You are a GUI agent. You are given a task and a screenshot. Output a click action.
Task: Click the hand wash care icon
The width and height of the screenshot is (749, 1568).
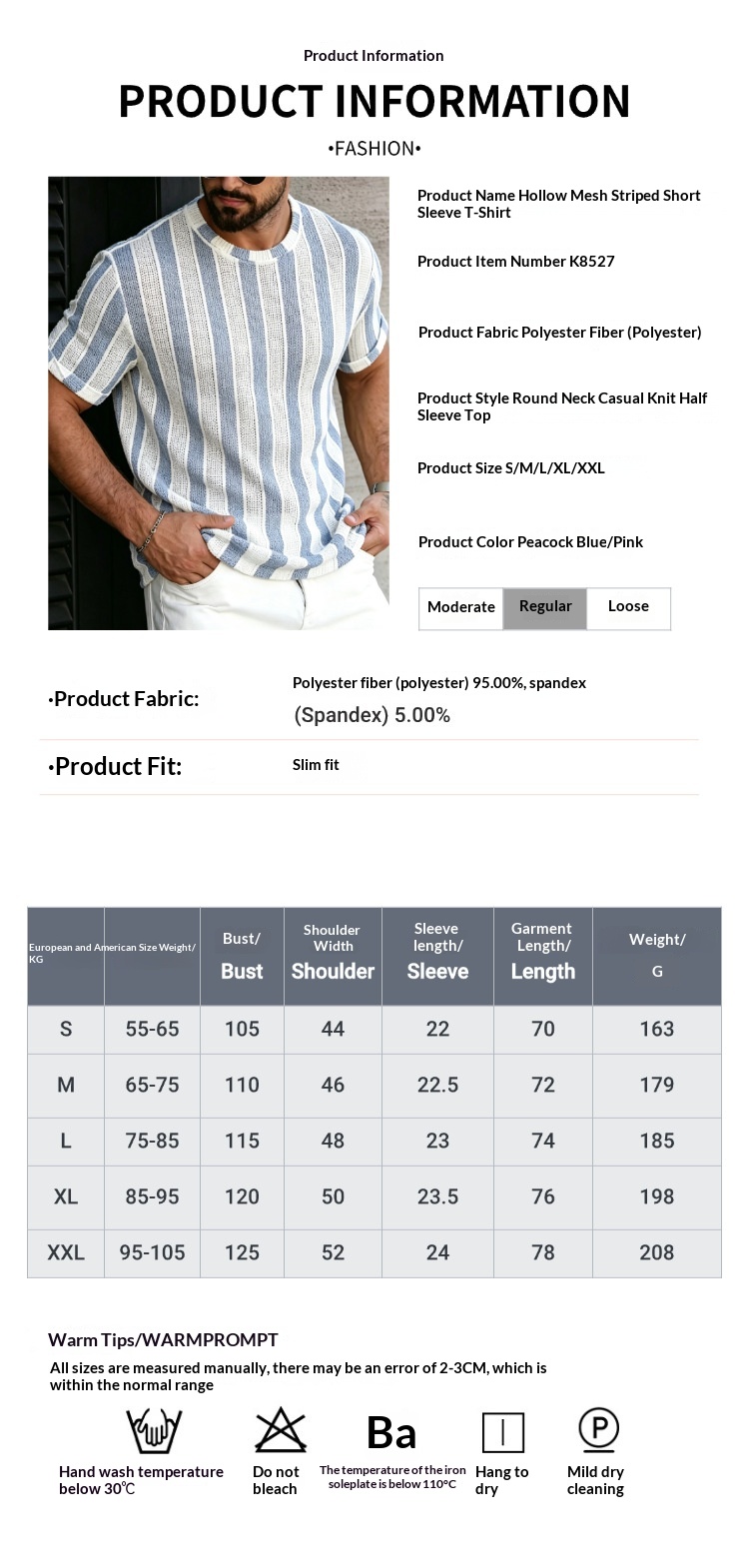pos(153,1431)
